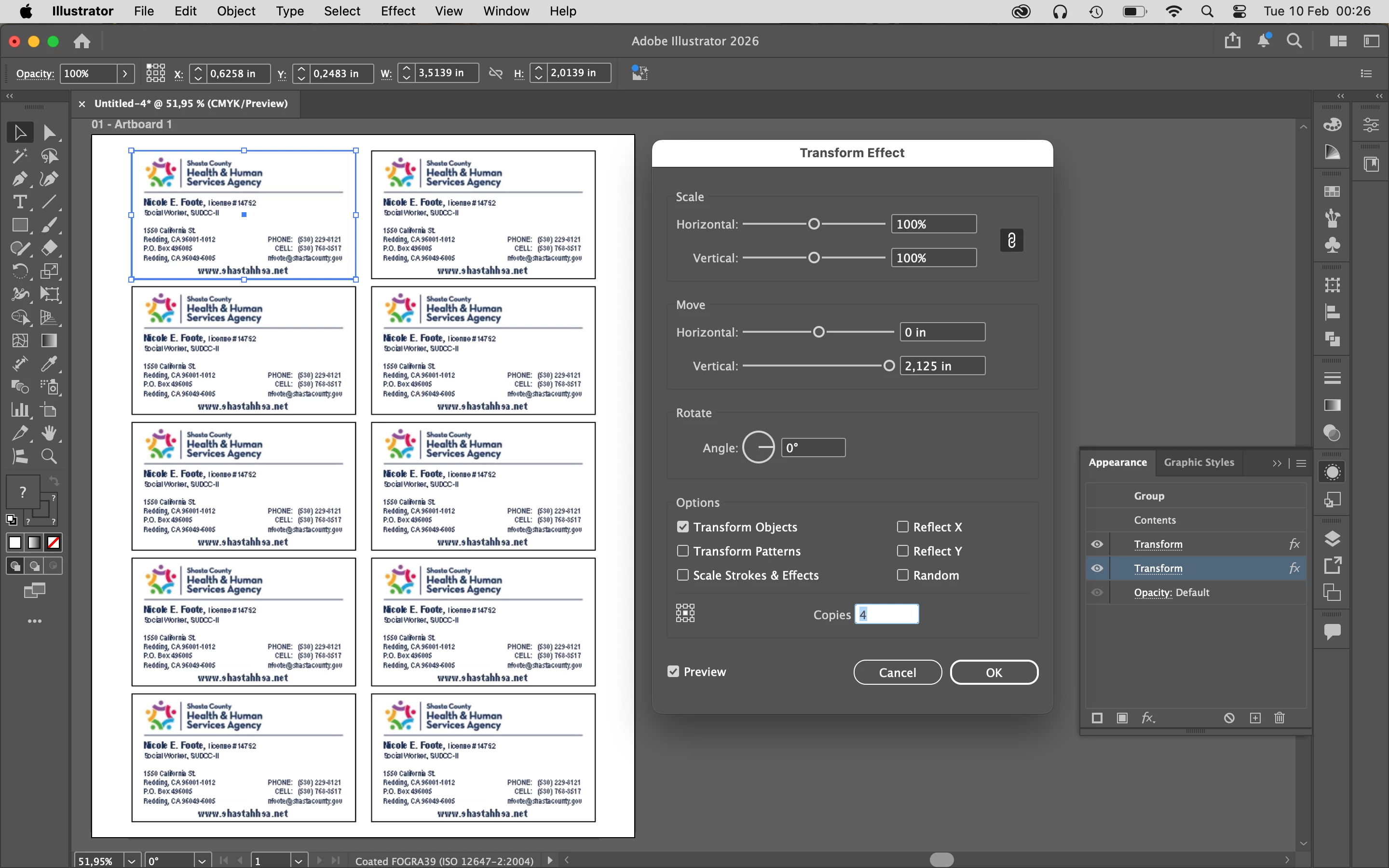Select the Eyedropper tool

pos(49,364)
